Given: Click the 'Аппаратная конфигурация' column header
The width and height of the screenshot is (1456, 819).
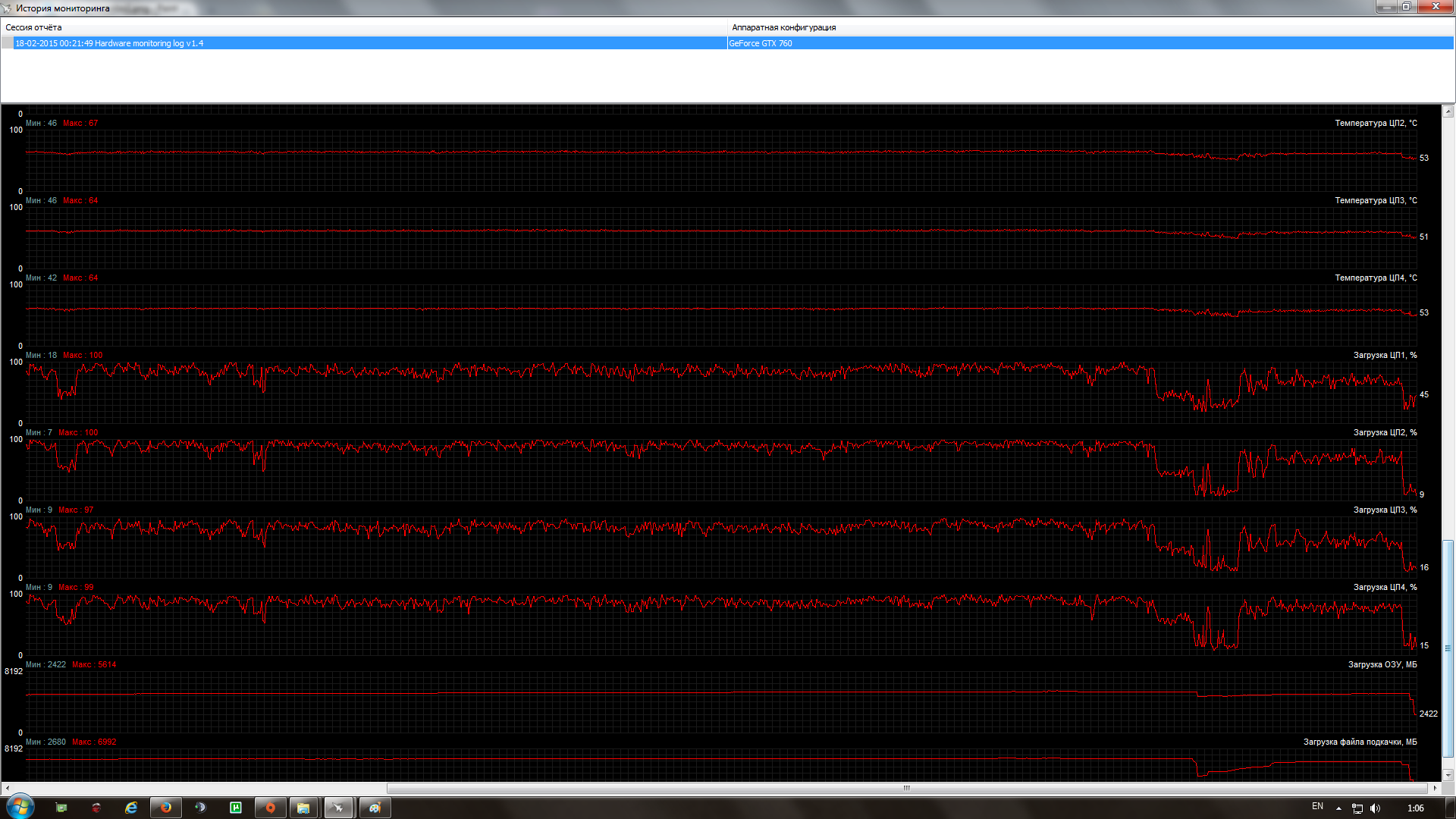Looking at the screenshot, I should click(x=783, y=27).
